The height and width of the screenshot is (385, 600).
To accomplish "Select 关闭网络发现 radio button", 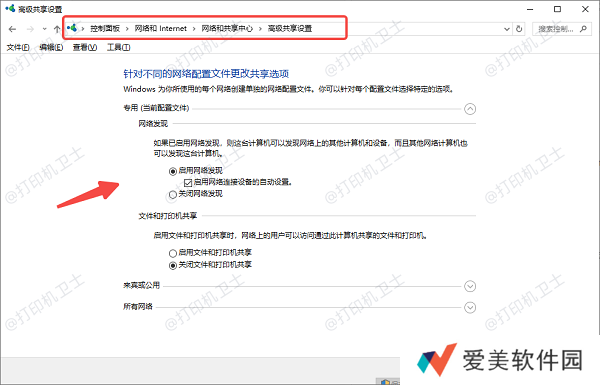I will coord(173,194).
